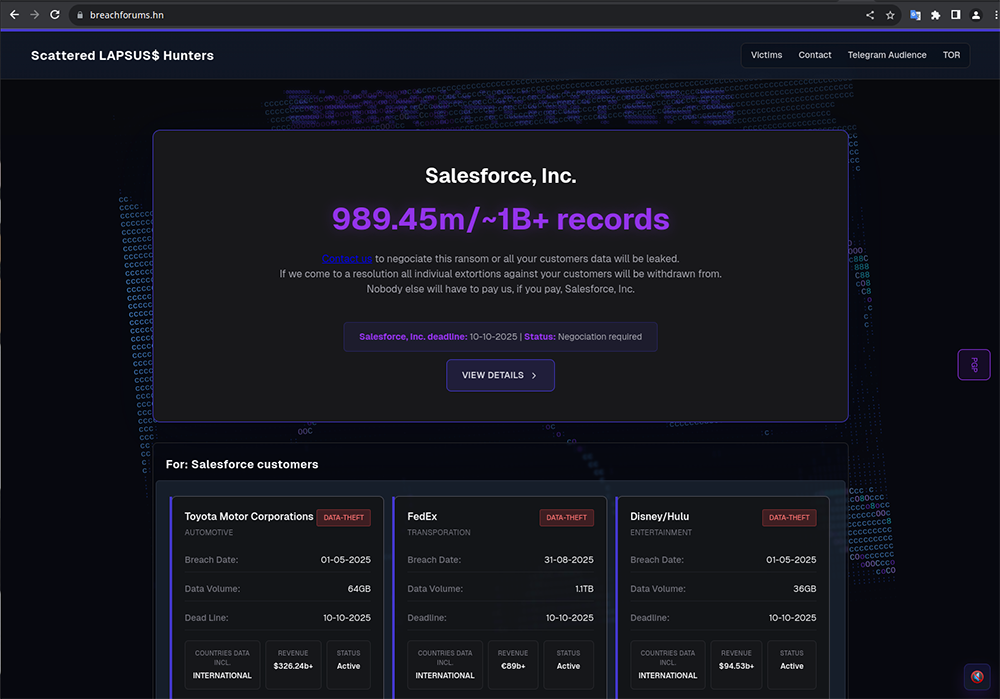Click the FedEx DATA-THEFT badge
Image resolution: width=1000 pixels, height=699 pixels.
pos(566,518)
